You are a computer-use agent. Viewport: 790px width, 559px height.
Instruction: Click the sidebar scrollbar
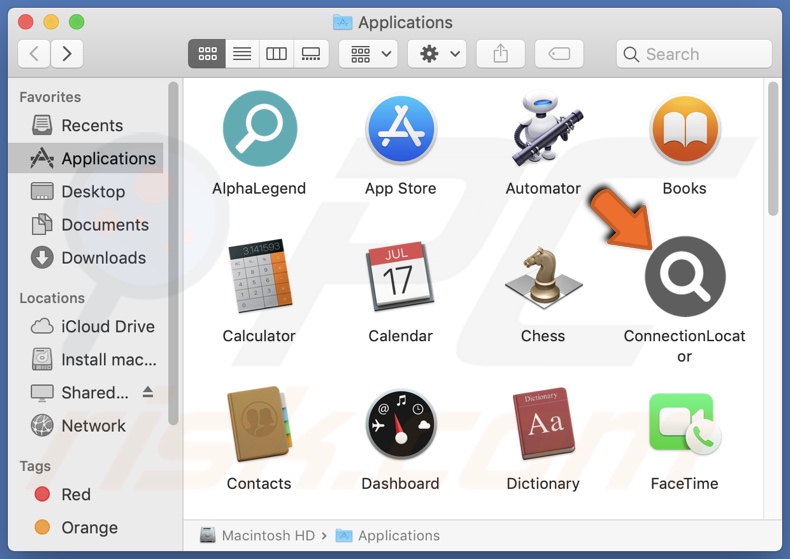[173, 253]
